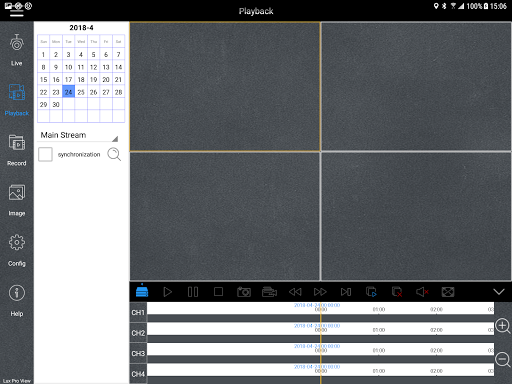Viewport: 512px width, 384px height.
Task: Click 02:00 on the CH4 timeline
Action: pyautogui.click(x=436, y=371)
